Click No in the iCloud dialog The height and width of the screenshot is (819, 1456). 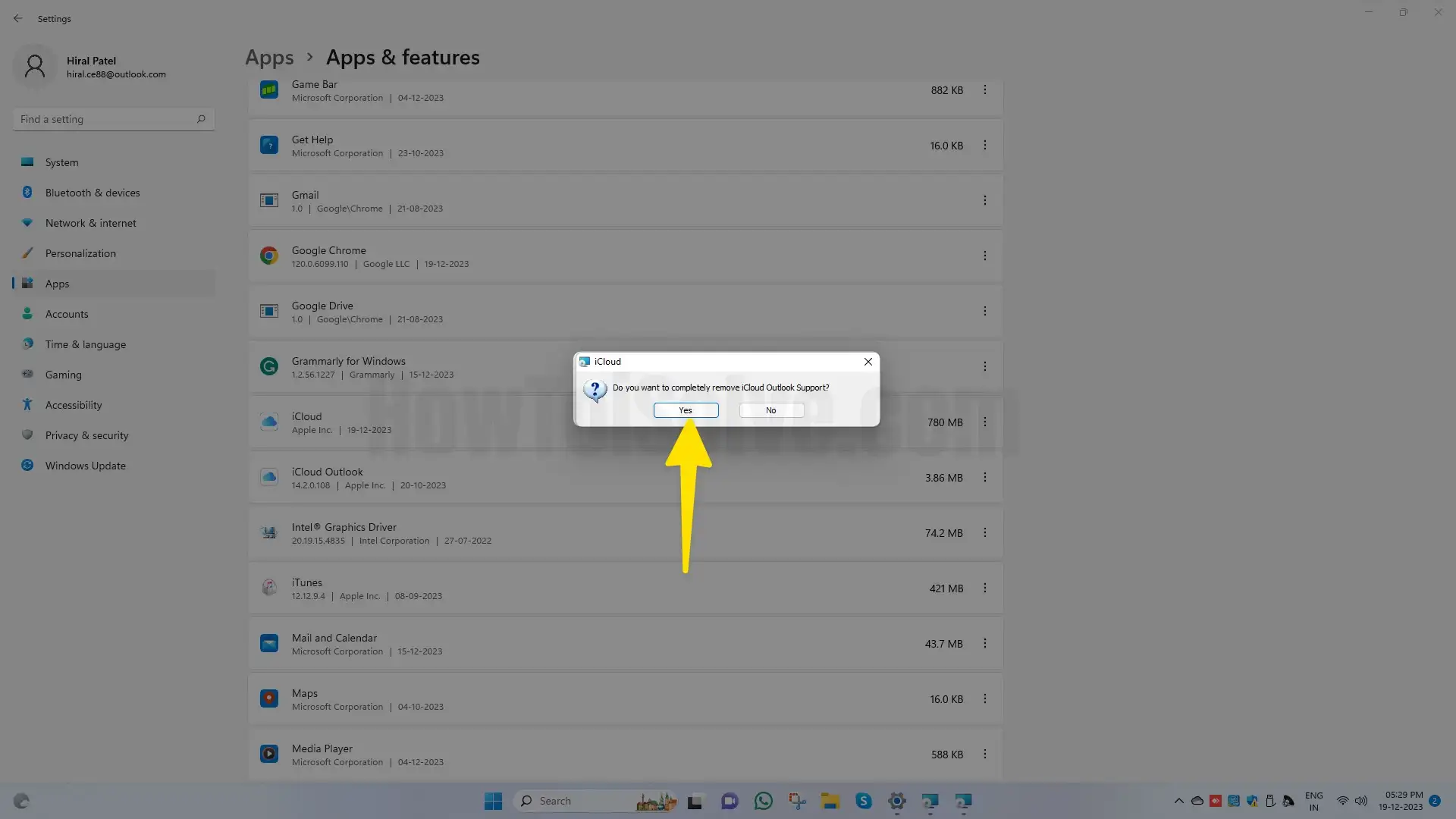pos(771,410)
